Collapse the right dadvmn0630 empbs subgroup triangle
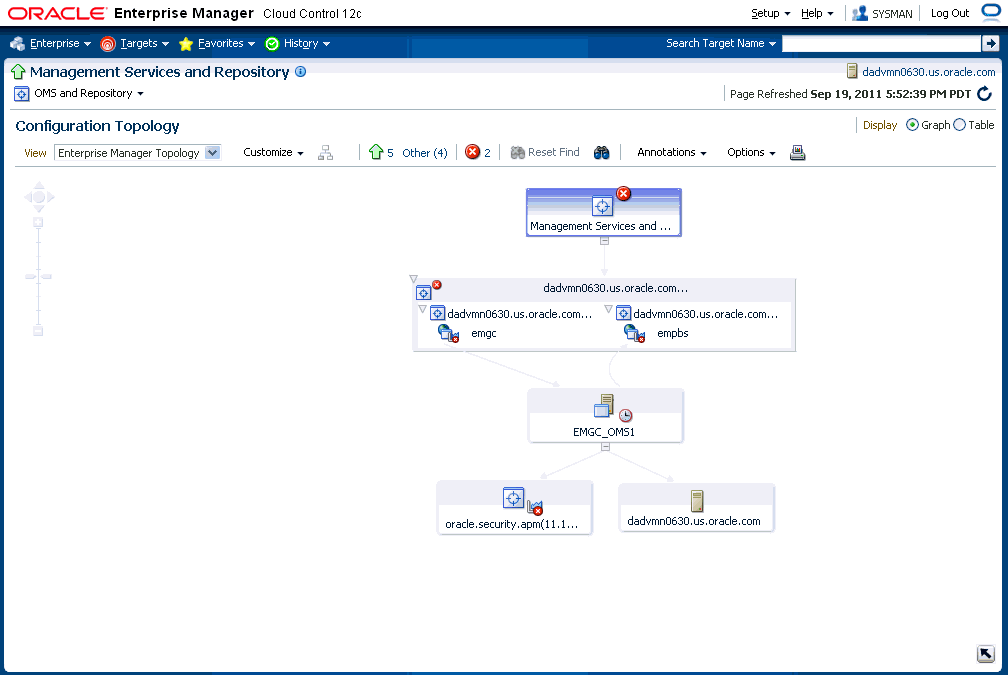This screenshot has height=675, width=1008. (x=608, y=309)
